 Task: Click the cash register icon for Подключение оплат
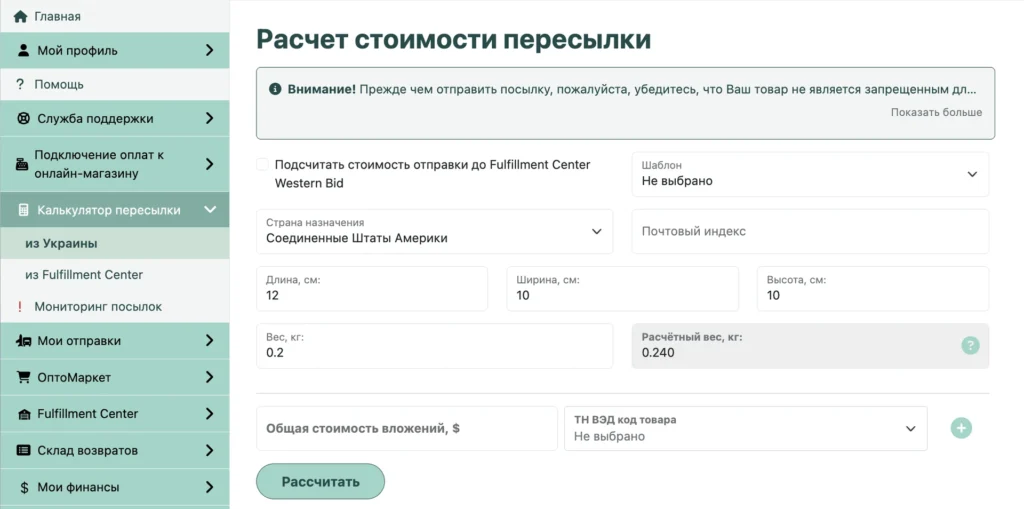coord(22,165)
